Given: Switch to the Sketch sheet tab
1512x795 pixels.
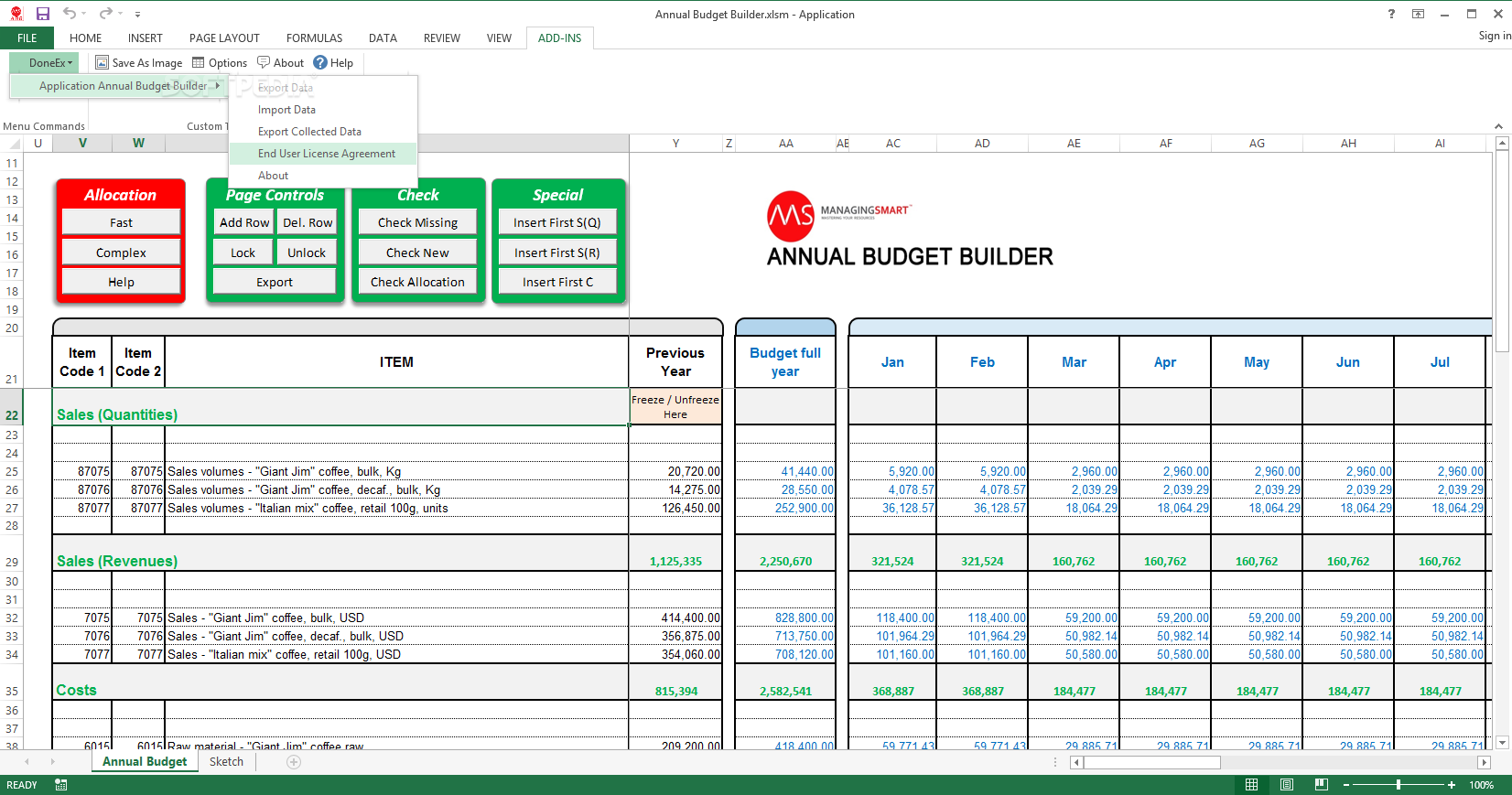Looking at the screenshot, I should click(x=226, y=761).
